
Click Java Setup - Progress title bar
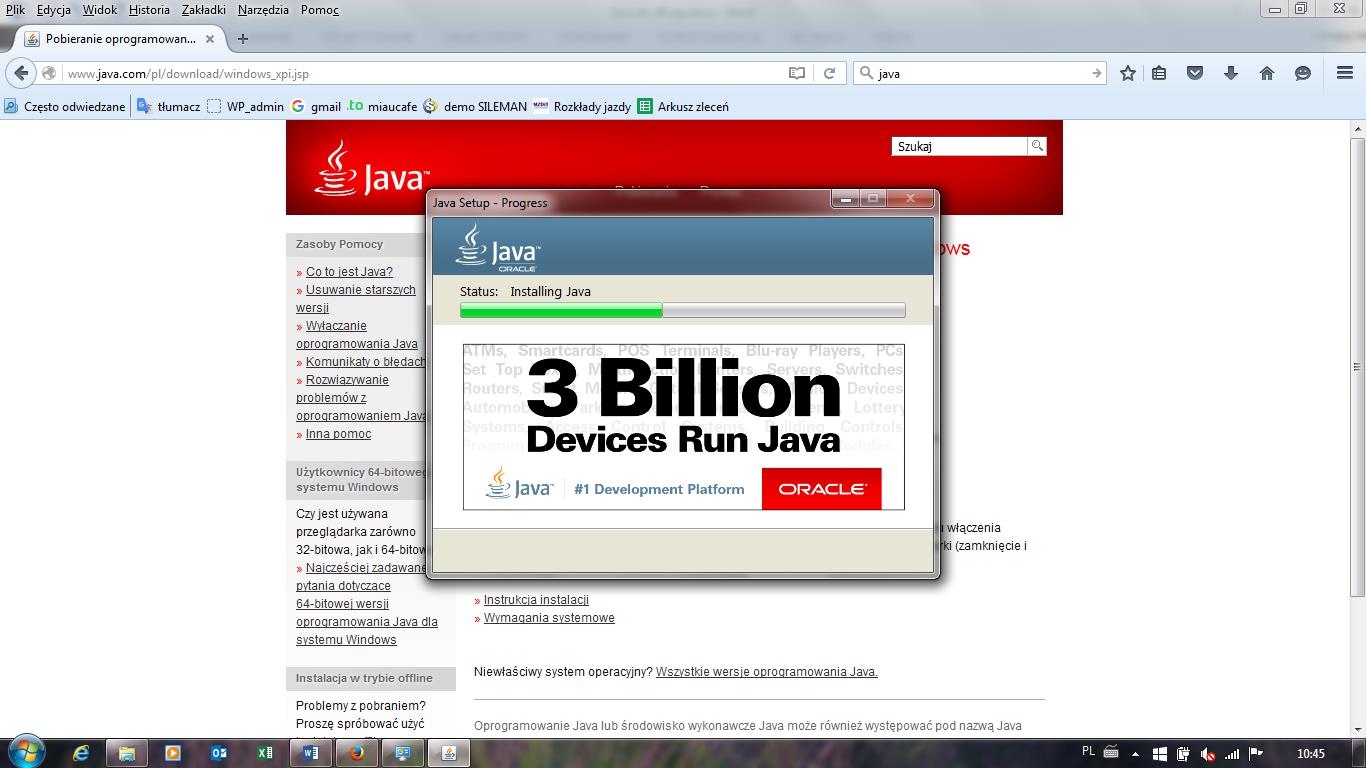[630, 202]
